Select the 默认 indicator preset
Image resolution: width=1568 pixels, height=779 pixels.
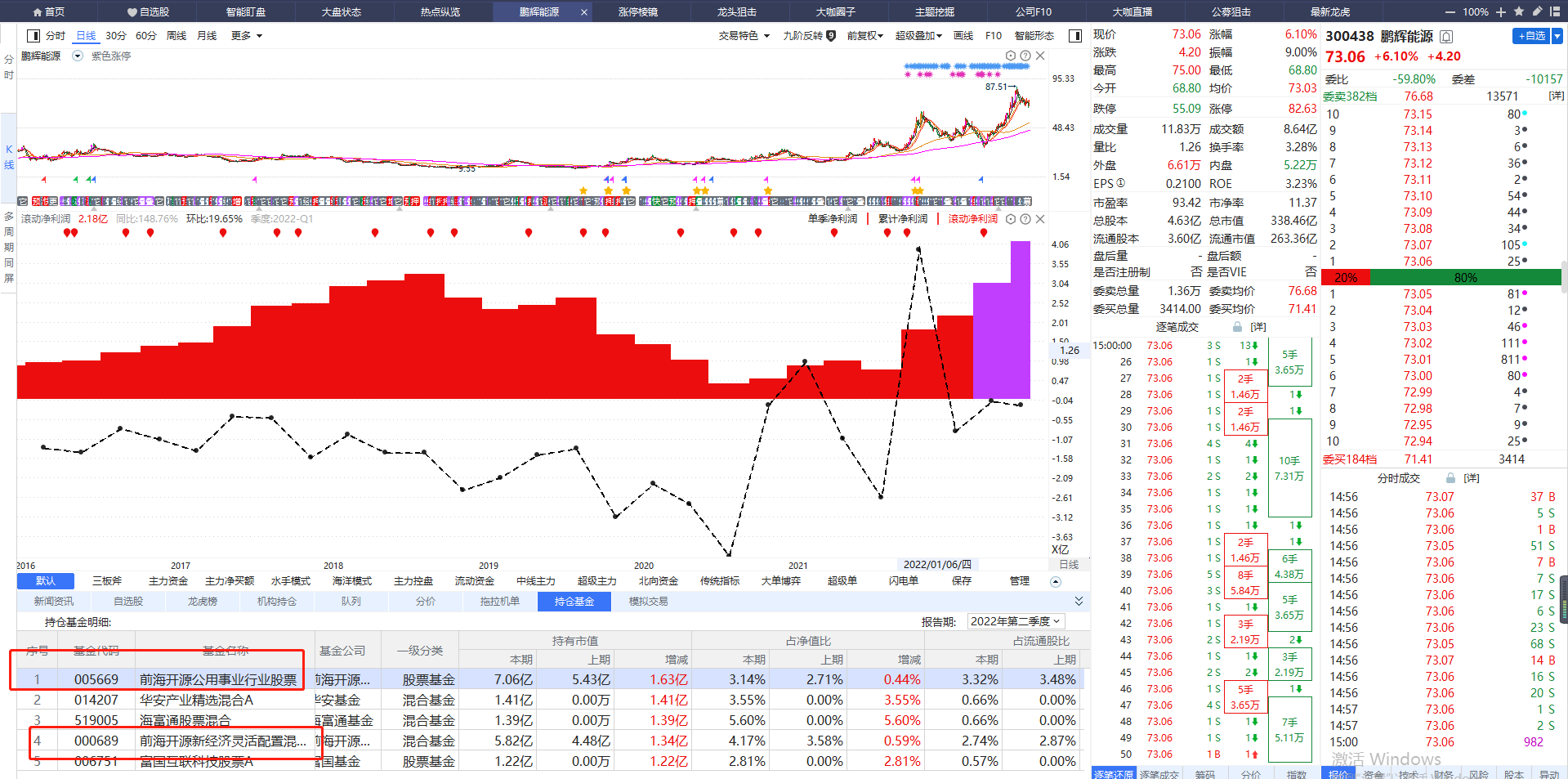[x=46, y=580]
